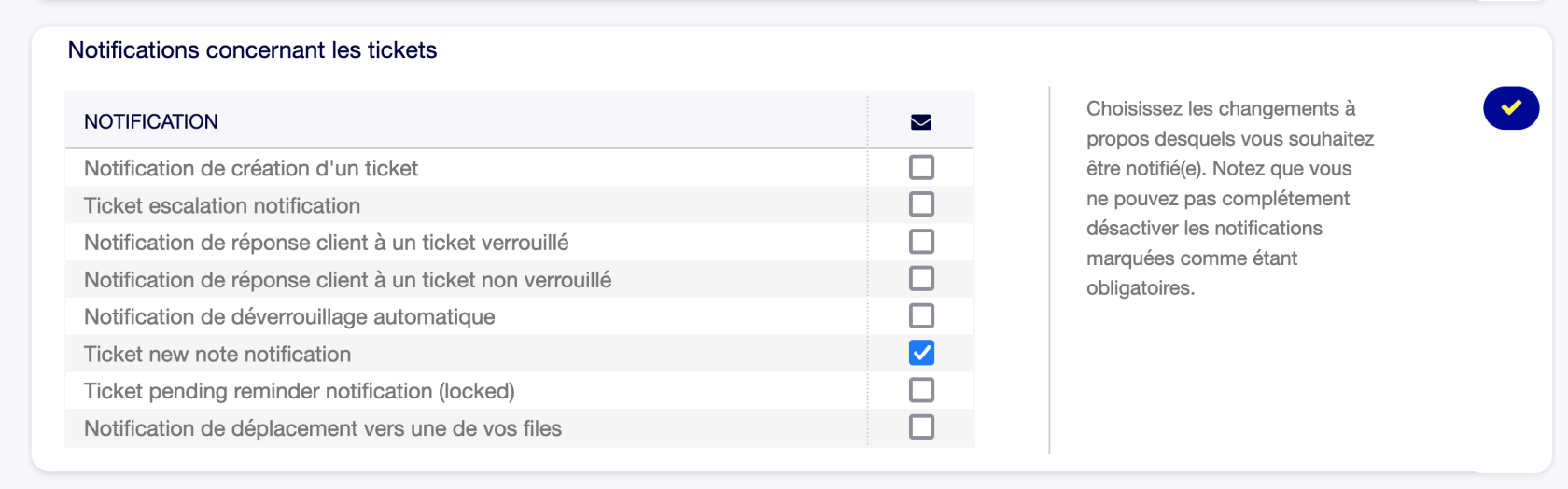The width and height of the screenshot is (1568, 489).
Task: Enable 'Notification de création d'un ticket' checkbox
Action: pos(921,167)
